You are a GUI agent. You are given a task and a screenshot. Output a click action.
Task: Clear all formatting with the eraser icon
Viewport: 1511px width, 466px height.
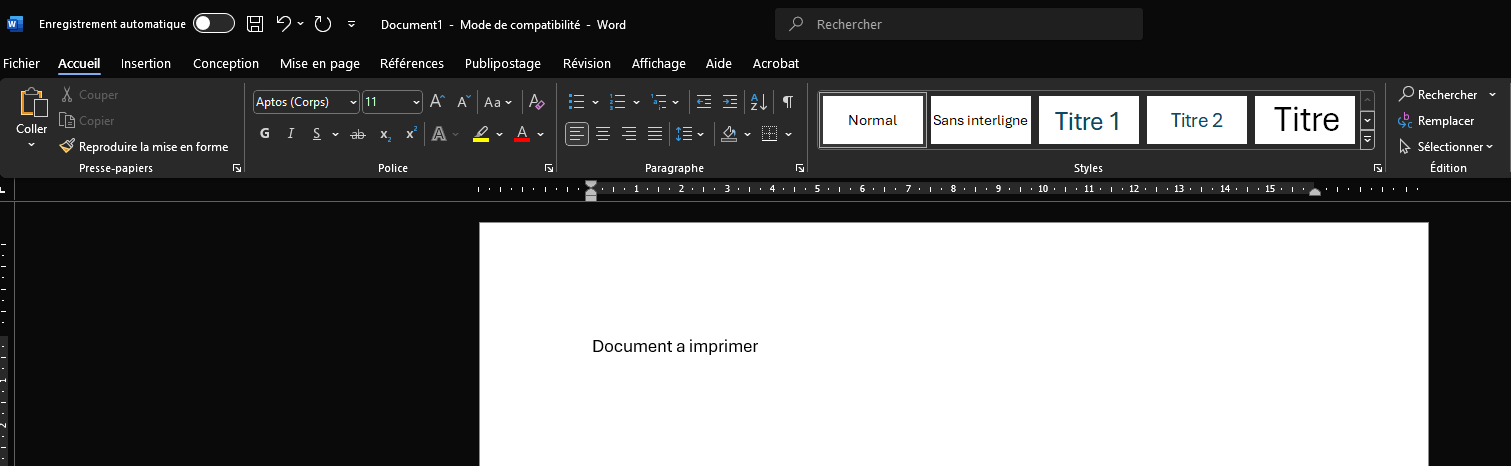[536, 102]
